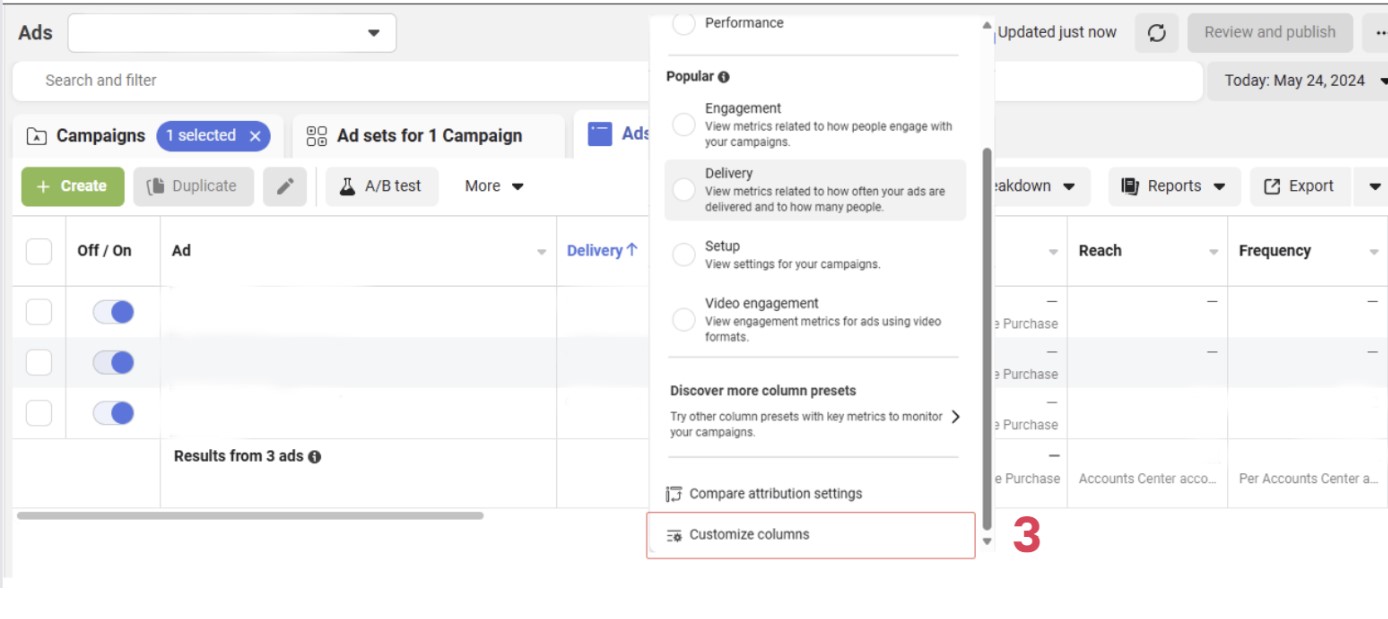Check the select-all checkbox in header row

(38, 251)
